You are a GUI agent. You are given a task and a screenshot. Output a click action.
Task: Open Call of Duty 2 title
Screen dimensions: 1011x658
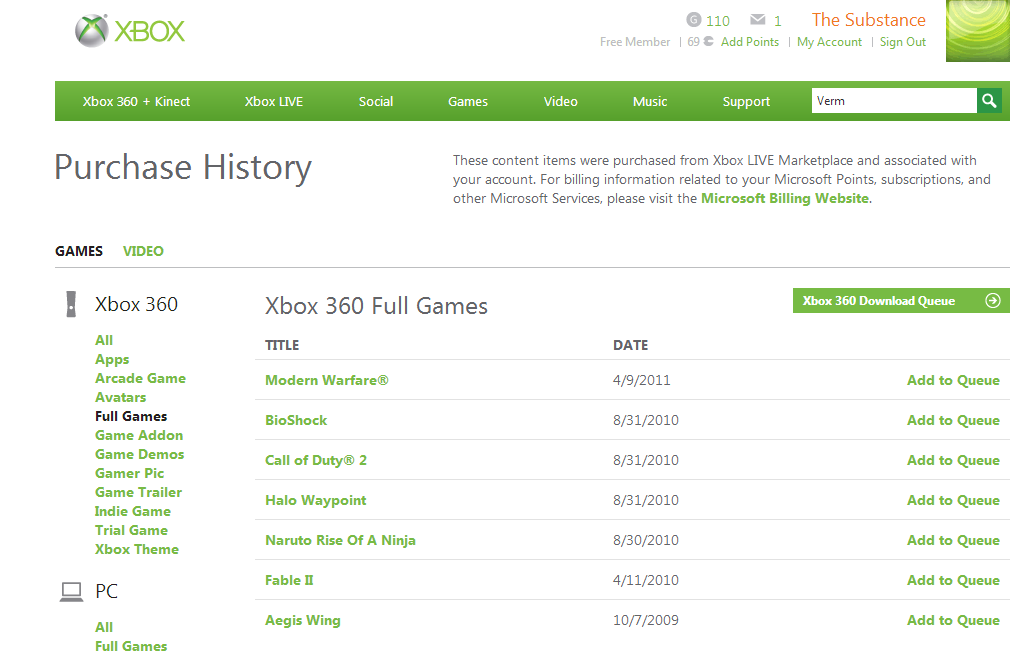[316, 460]
